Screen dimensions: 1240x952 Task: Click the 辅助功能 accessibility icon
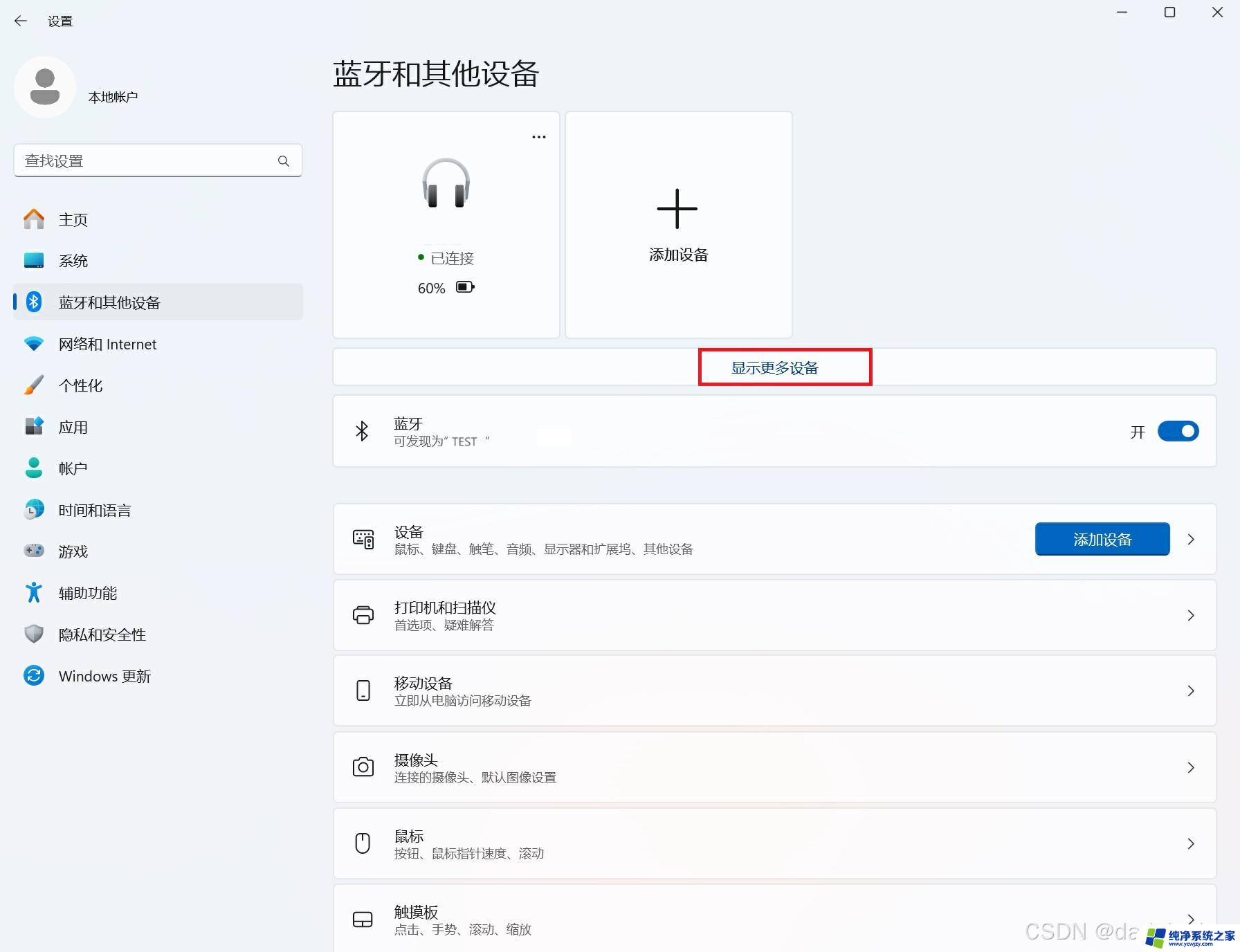[x=34, y=592]
